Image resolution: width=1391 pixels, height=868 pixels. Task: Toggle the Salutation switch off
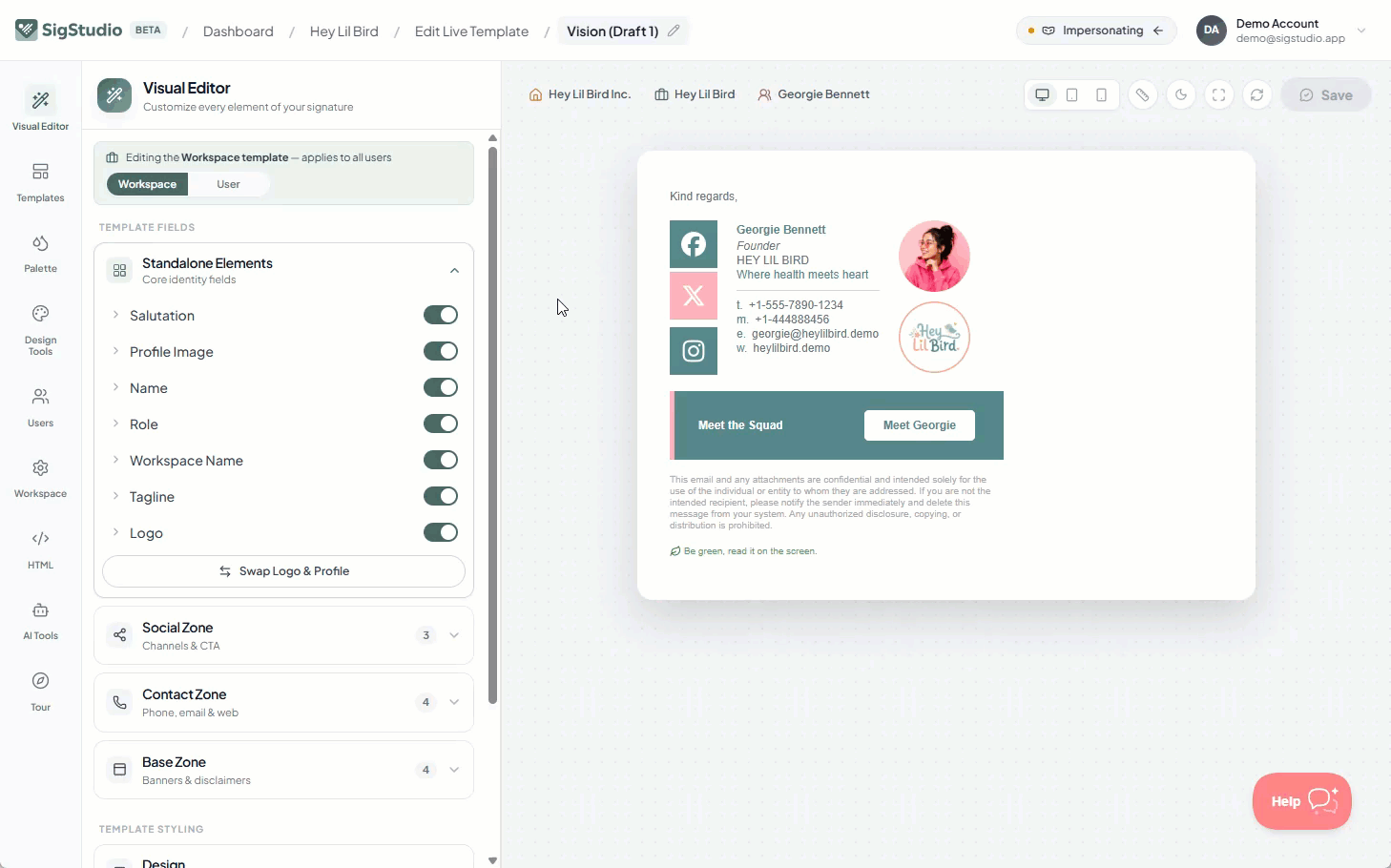441,315
